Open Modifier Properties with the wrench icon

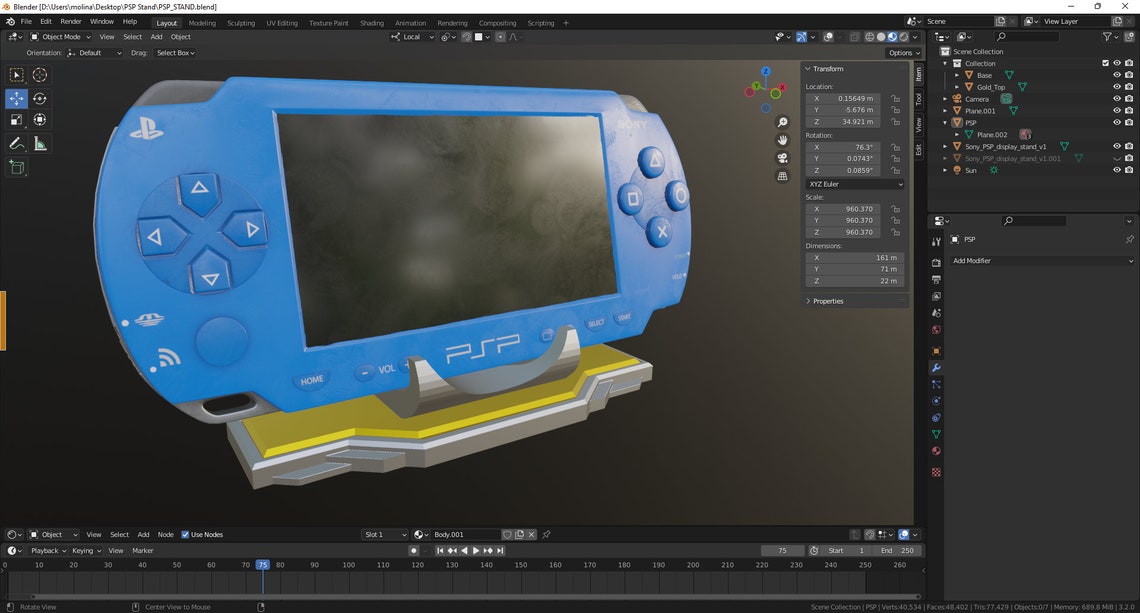tap(936, 368)
